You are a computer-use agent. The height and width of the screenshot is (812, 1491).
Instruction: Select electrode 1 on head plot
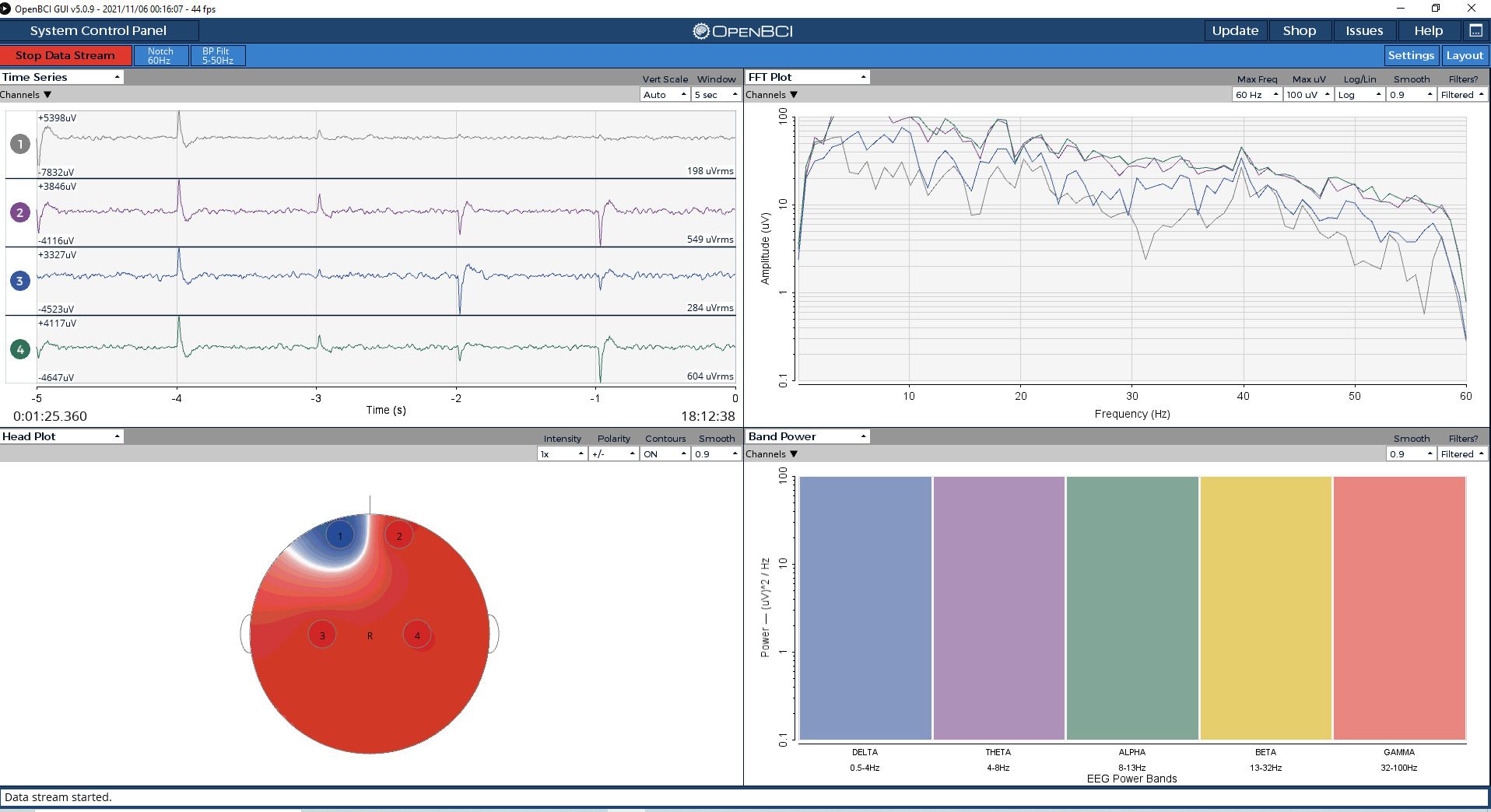pos(340,535)
